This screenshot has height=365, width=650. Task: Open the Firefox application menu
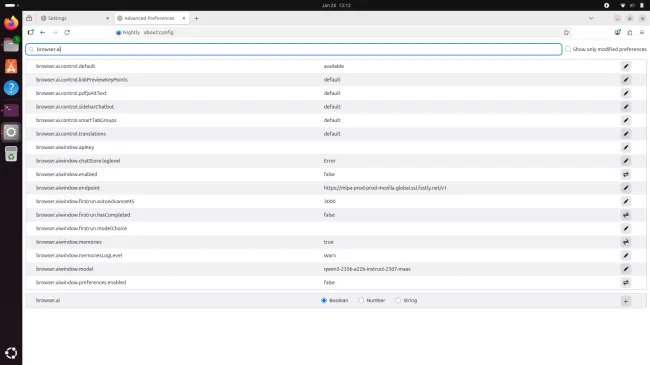coord(642,32)
